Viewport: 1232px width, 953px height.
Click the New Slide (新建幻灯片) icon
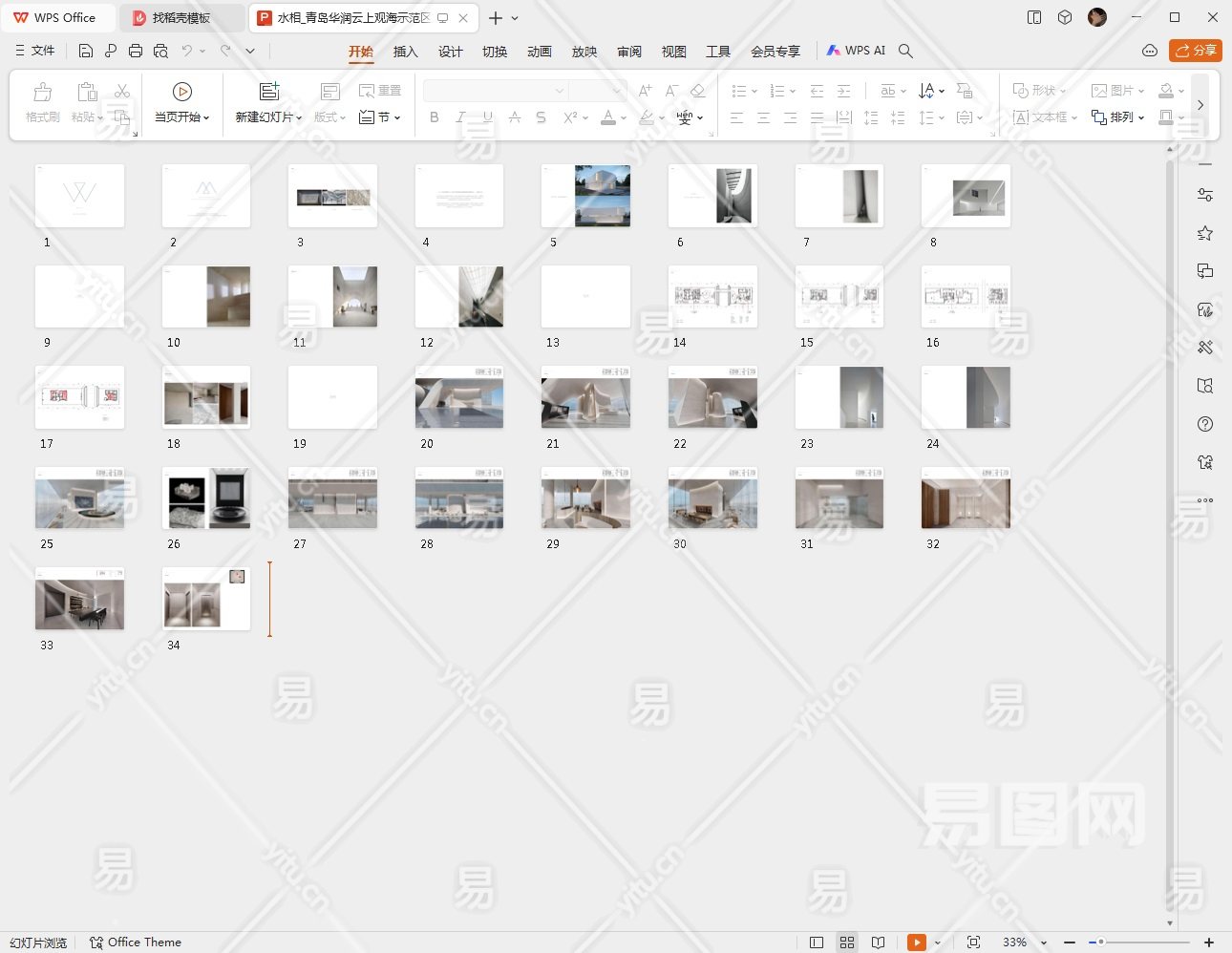[269, 92]
